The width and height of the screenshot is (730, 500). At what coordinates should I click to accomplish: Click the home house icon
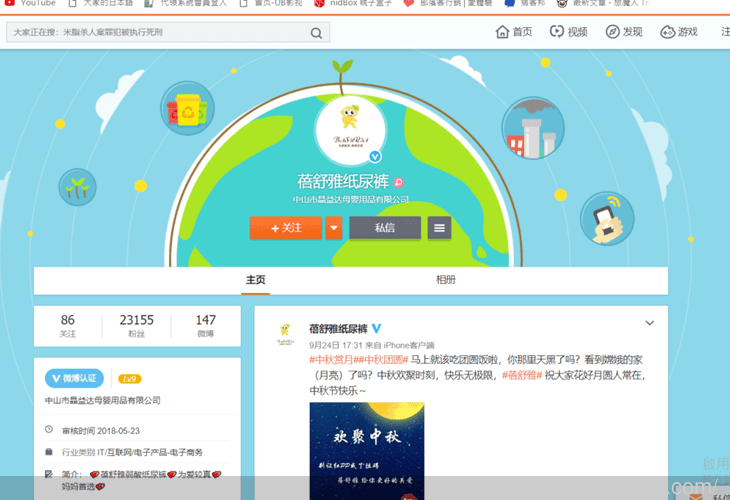502,32
